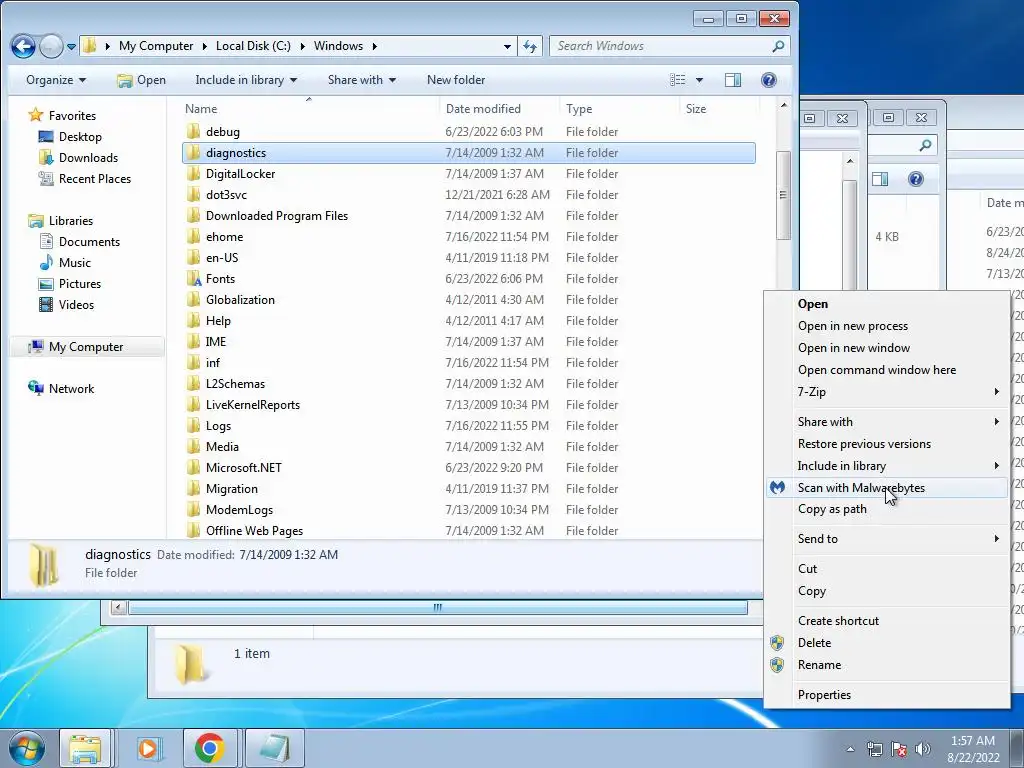This screenshot has width=1024, height=768.
Task: Select the DigitalLocker folder
Action: [x=240, y=174]
